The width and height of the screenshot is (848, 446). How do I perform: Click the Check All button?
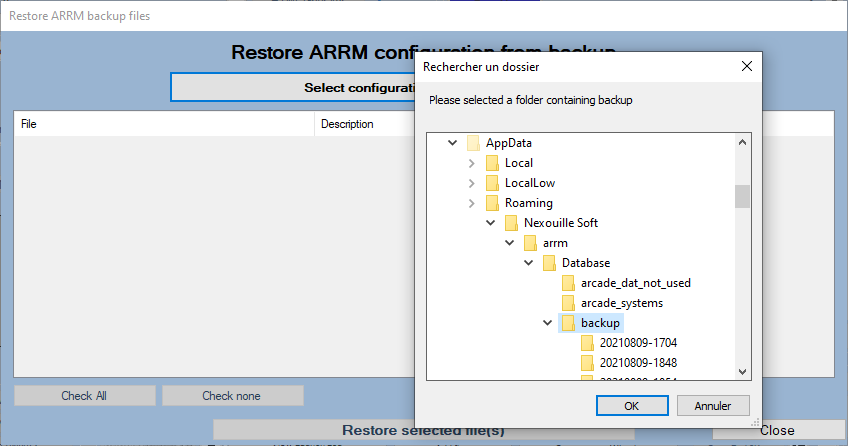coord(84,396)
